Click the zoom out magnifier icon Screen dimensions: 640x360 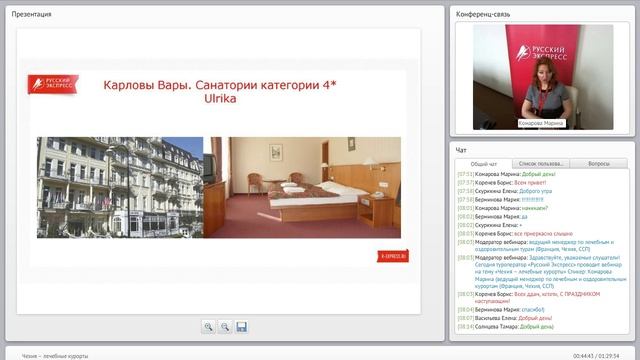pos(225,327)
